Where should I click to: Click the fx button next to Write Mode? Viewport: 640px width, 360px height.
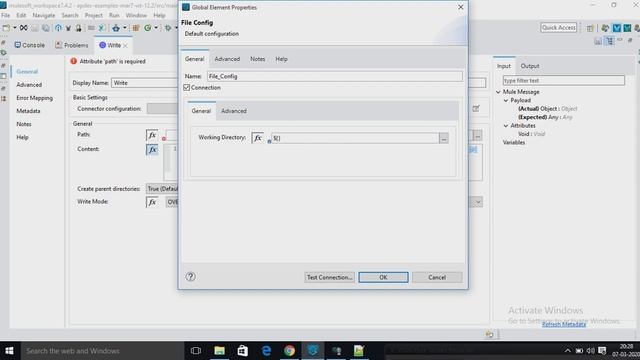pyautogui.click(x=152, y=202)
